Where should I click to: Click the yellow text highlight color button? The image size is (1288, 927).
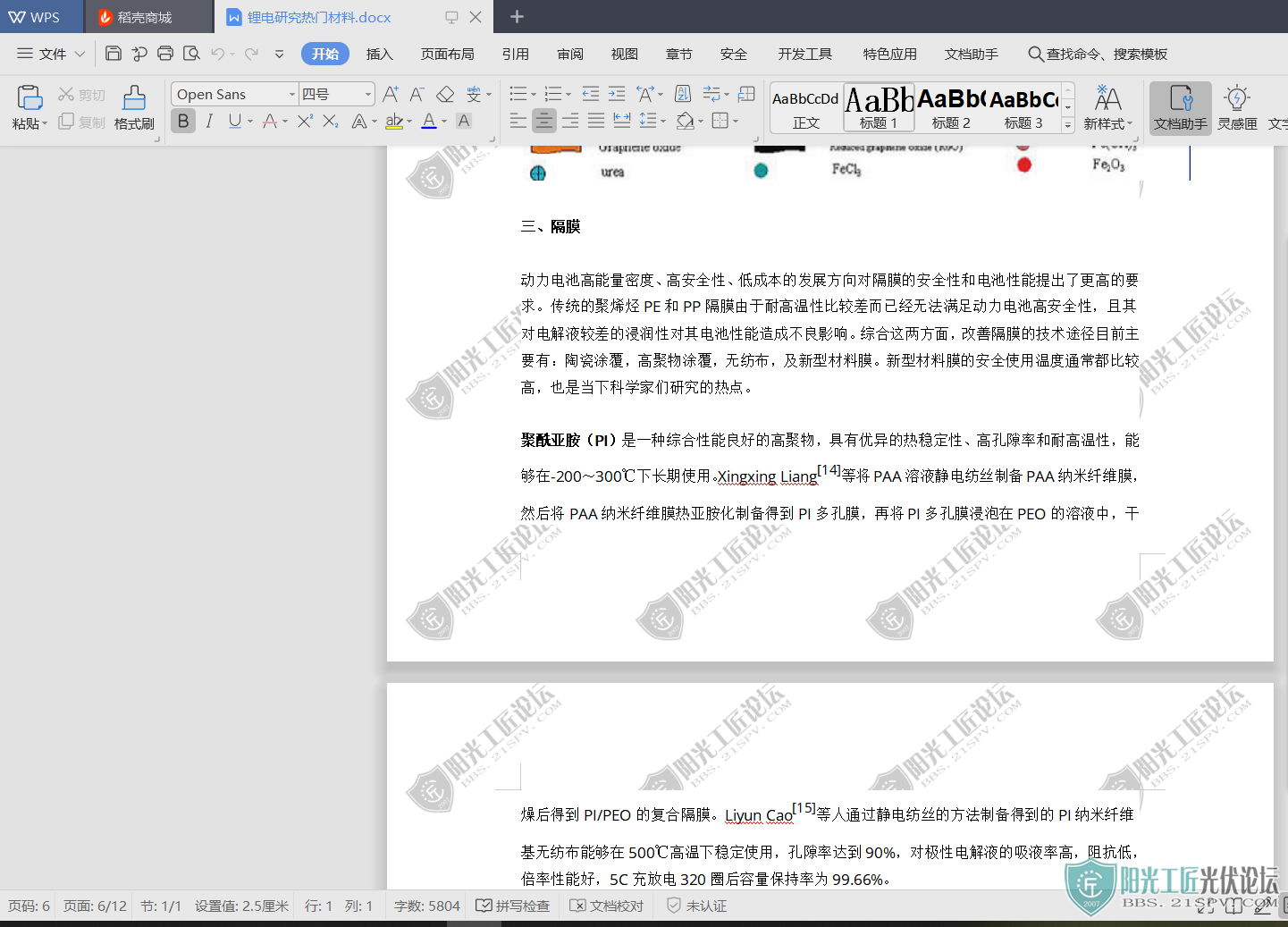tap(393, 121)
